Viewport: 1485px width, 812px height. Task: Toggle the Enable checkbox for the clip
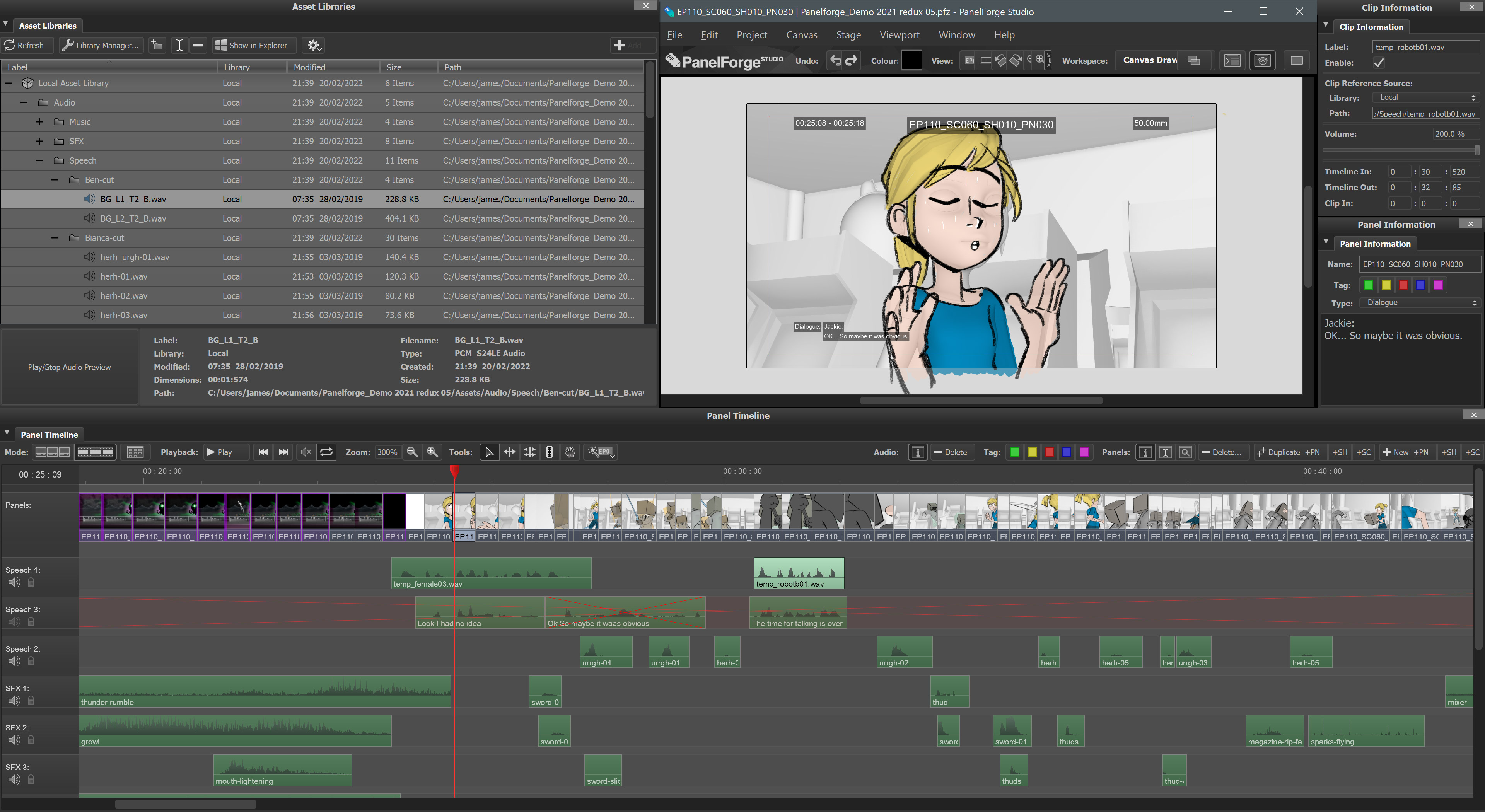tap(1379, 63)
